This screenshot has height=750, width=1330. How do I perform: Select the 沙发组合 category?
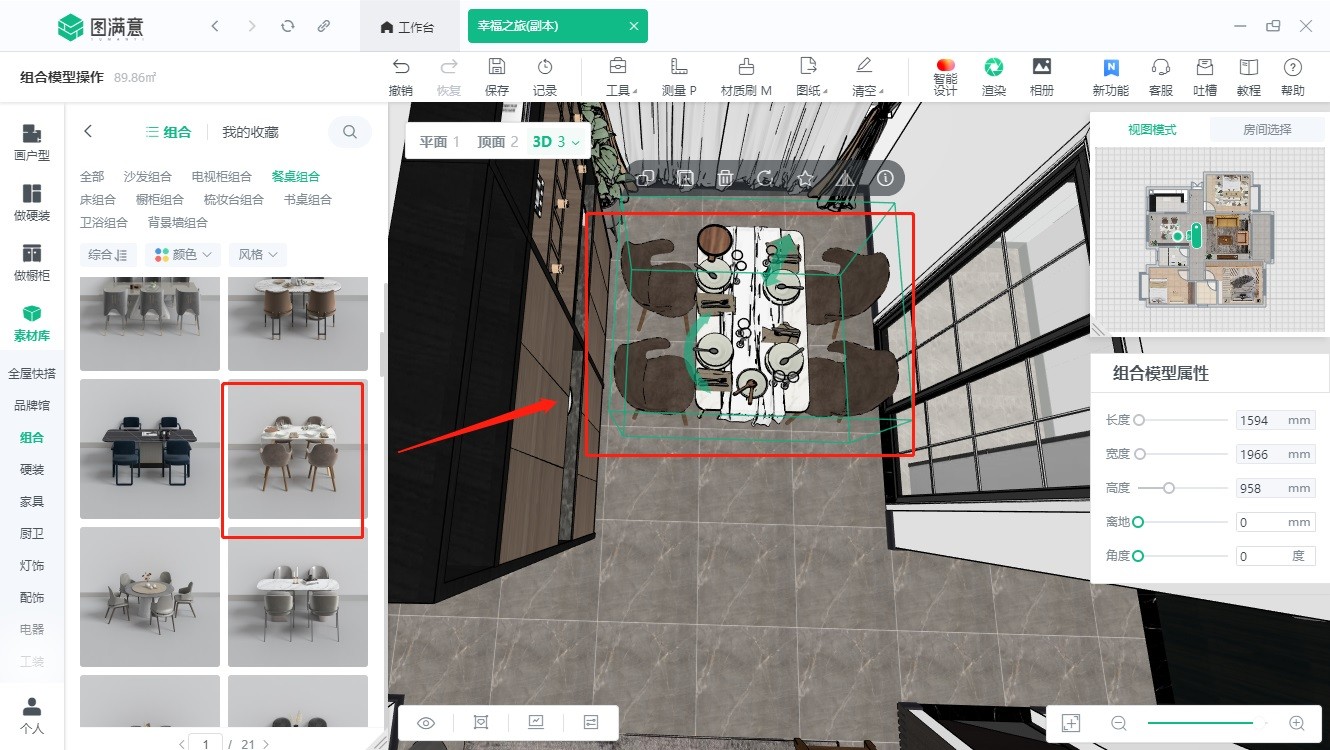click(x=148, y=176)
